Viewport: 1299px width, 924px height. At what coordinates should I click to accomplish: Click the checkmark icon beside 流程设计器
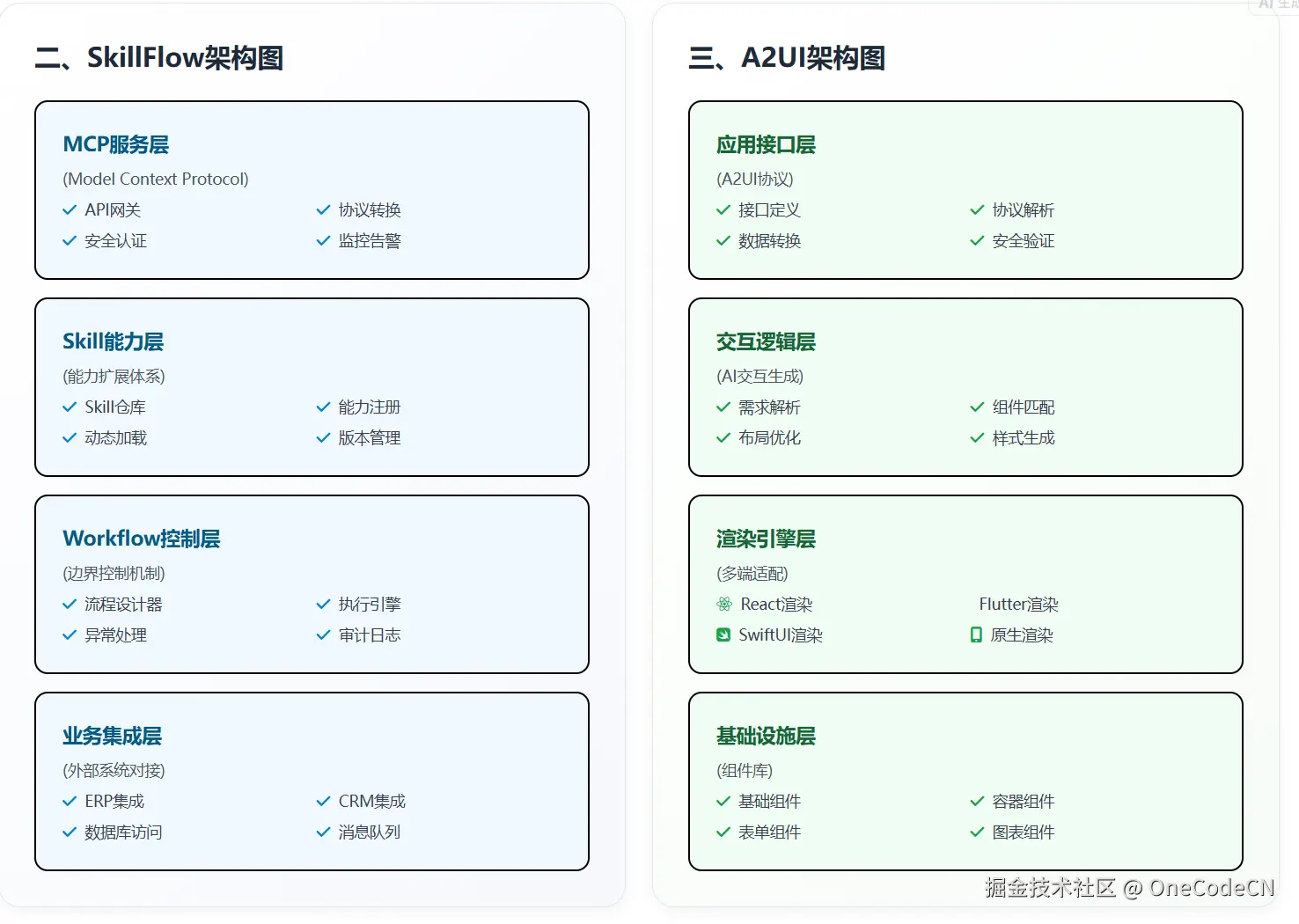point(70,604)
